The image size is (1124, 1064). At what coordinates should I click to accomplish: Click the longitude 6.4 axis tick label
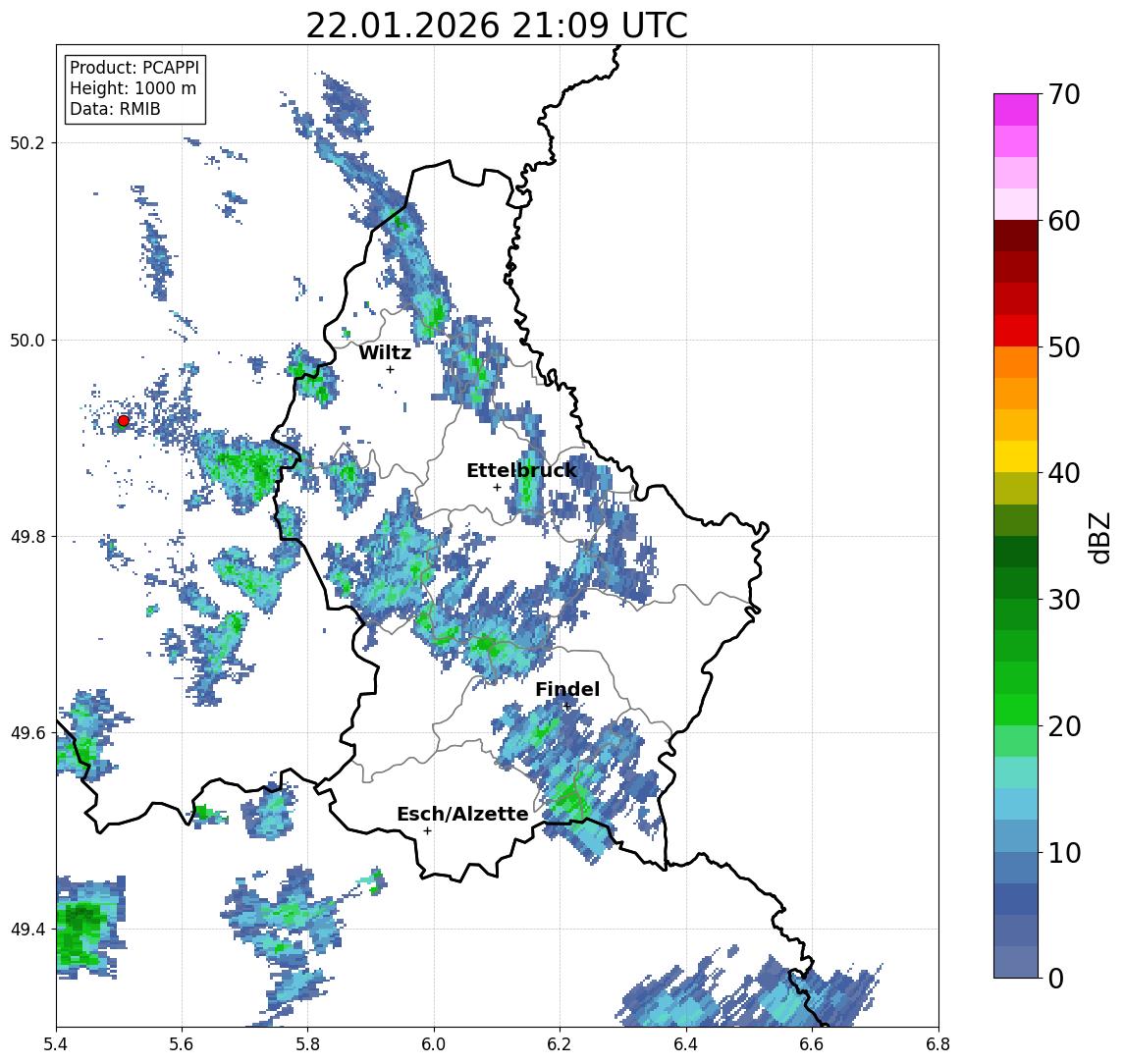(686, 1044)
